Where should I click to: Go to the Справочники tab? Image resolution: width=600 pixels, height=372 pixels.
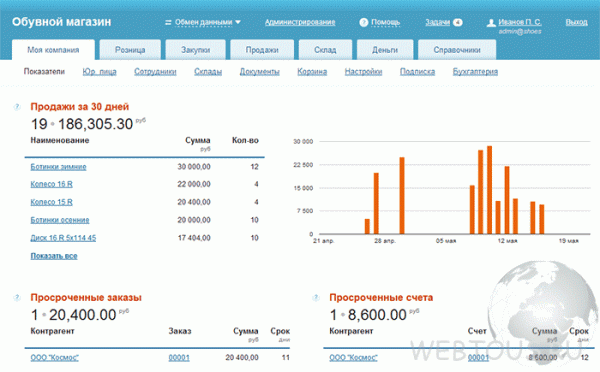457,50
